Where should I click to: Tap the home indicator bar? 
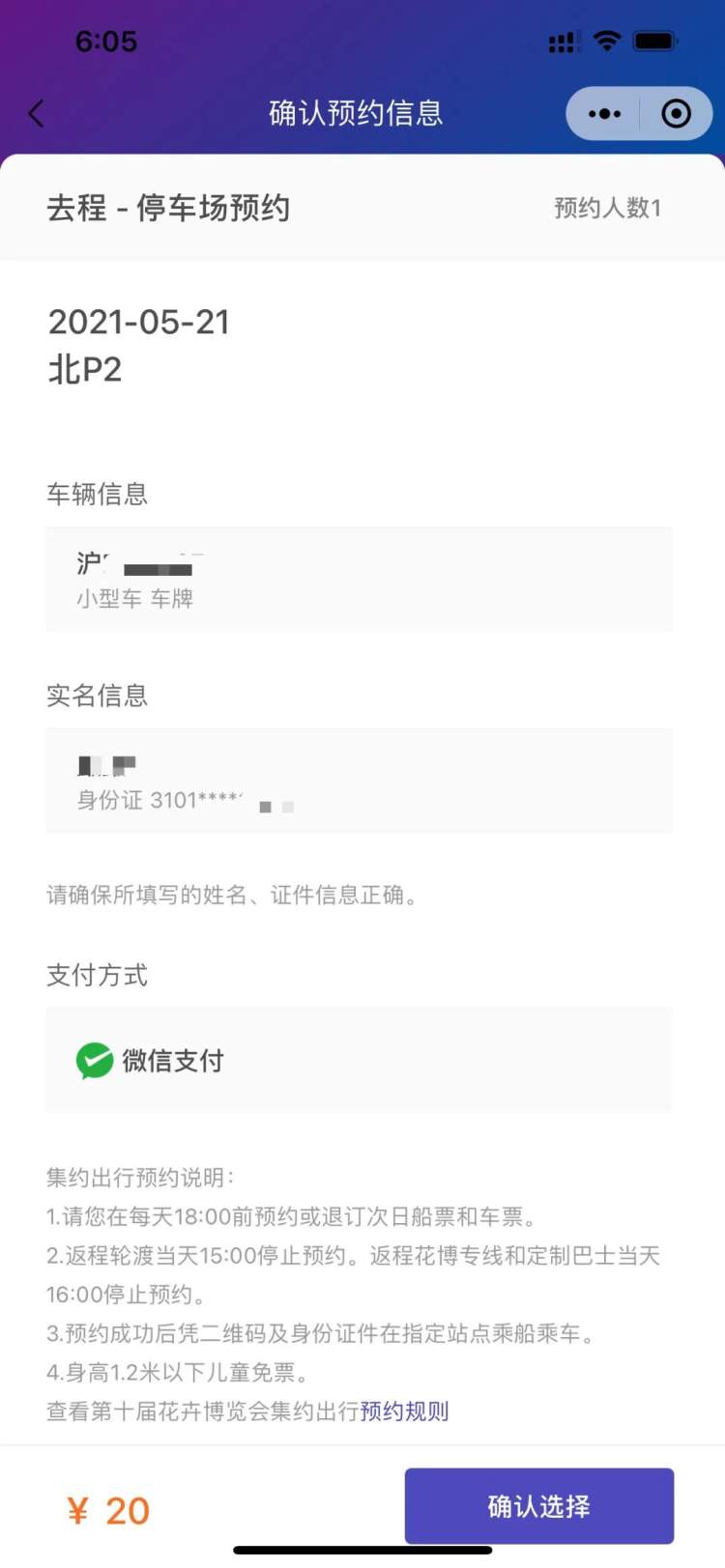coord(362,1551)
